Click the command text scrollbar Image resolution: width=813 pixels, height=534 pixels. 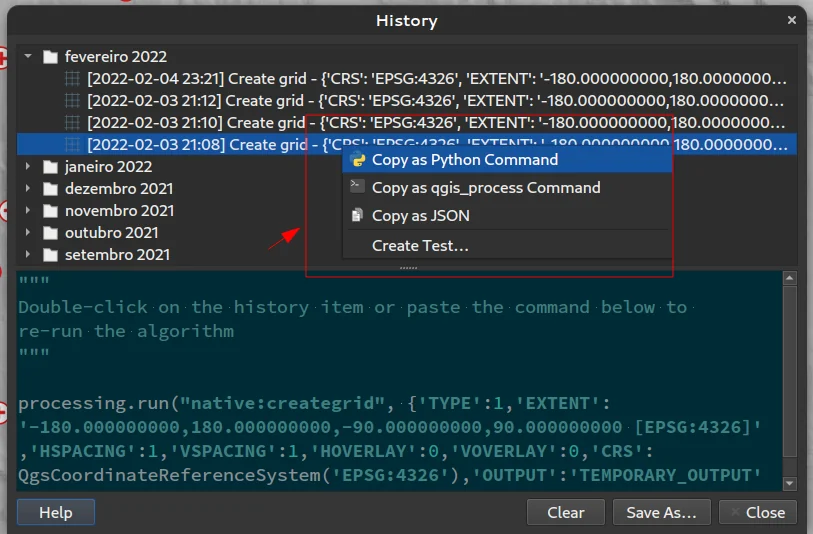click(790, 380)
